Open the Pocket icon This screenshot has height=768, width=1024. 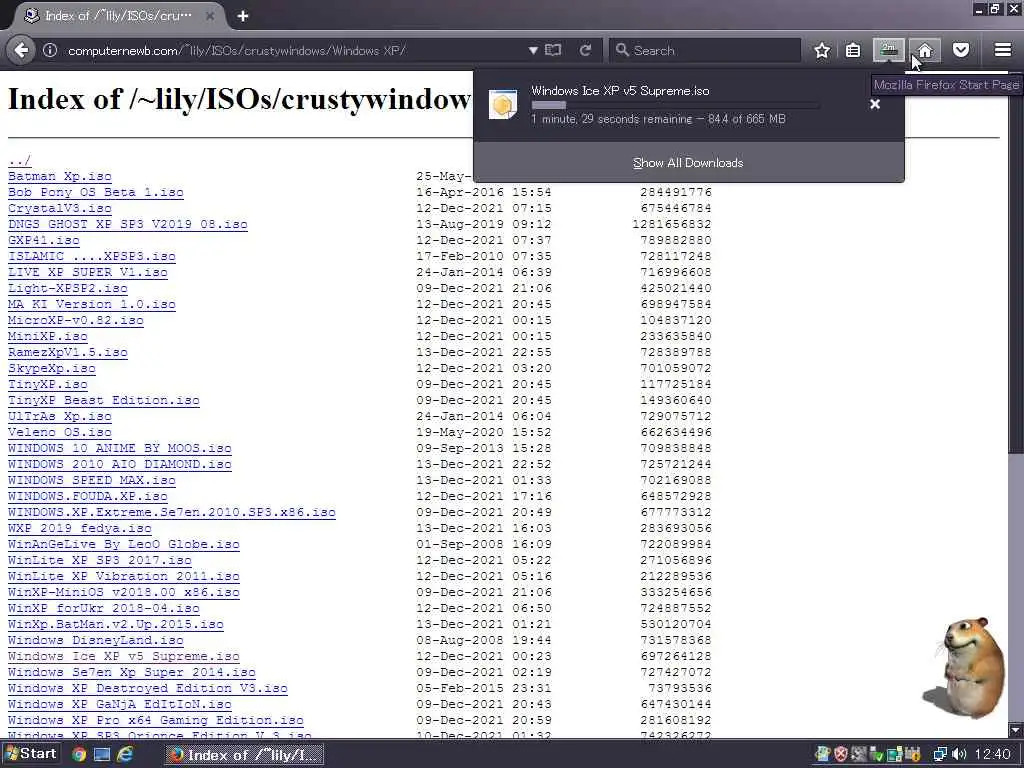[961, 50]
